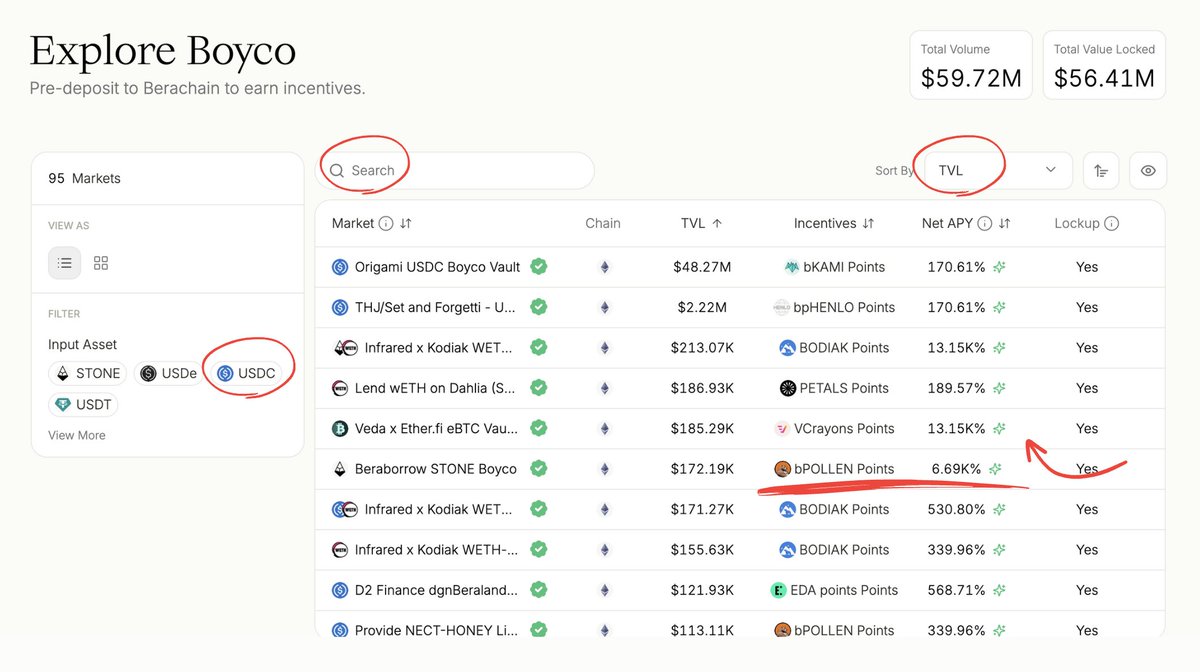Screen dimensions: 1200x672
Task: Click the Total Volume stat card
Action: [972, 65]
